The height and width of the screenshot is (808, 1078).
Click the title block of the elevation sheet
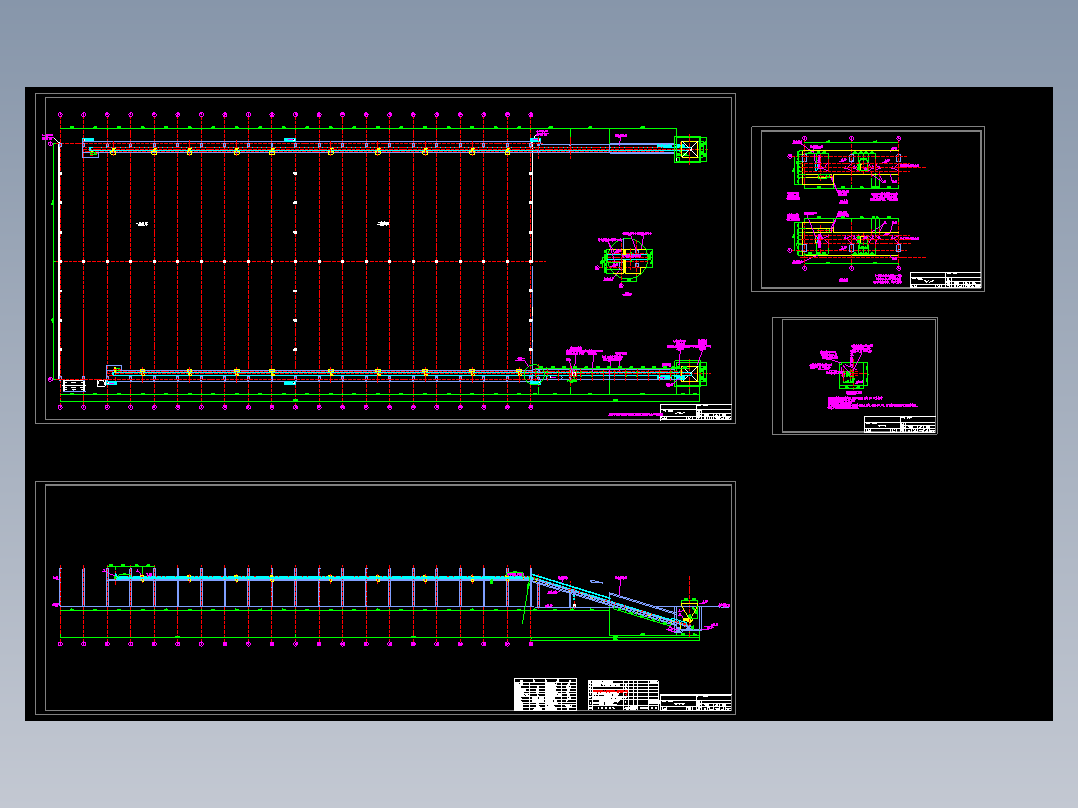(696, 703)
